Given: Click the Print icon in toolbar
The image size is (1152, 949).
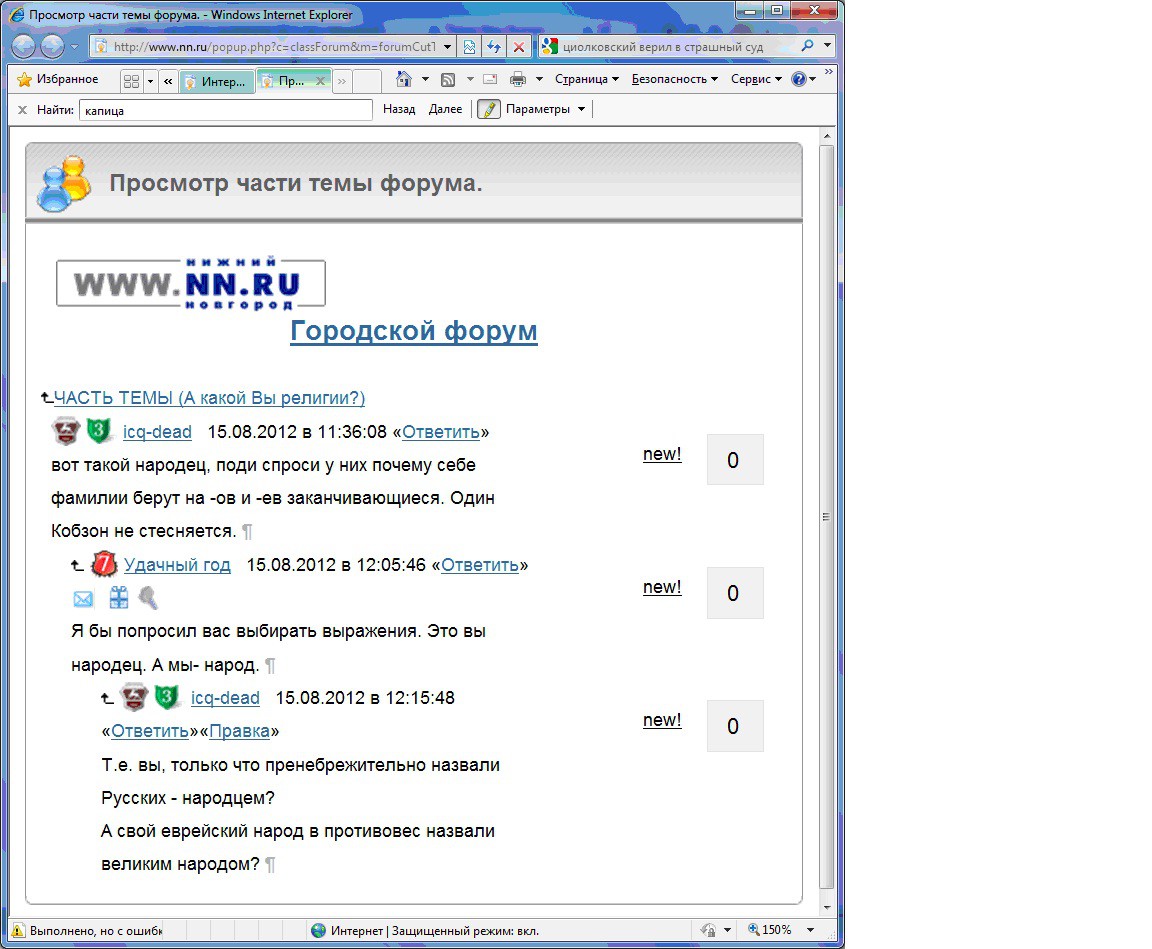Looking at the screenshot, I should tap(518, 79).
